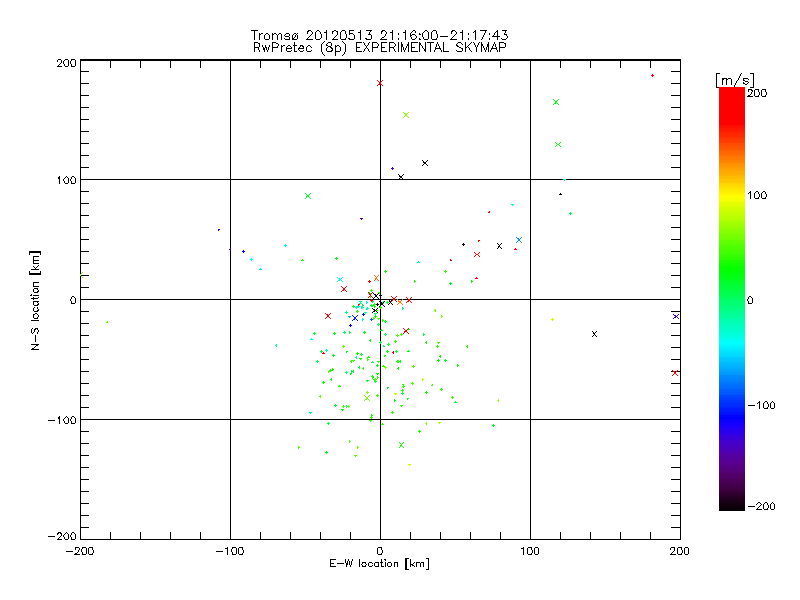The width and height of the screenshot is (800, 600).
Task: Click the E-W location [km] axis label
Action: (379, 564)
